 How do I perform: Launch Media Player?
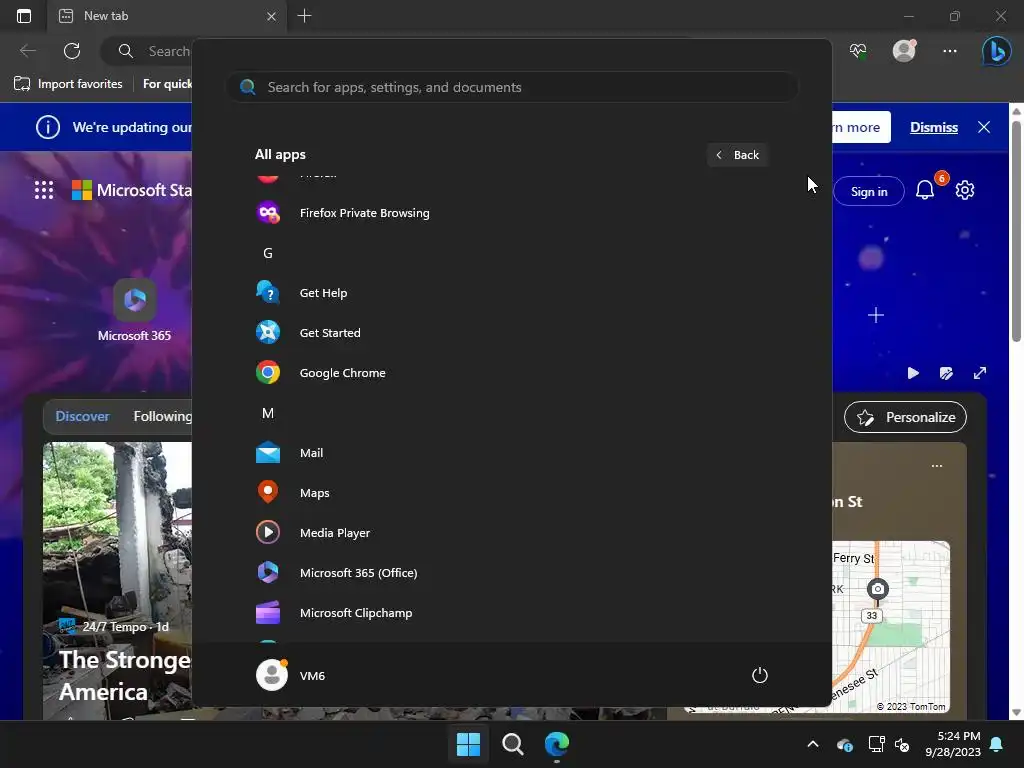tap(511, 533)
